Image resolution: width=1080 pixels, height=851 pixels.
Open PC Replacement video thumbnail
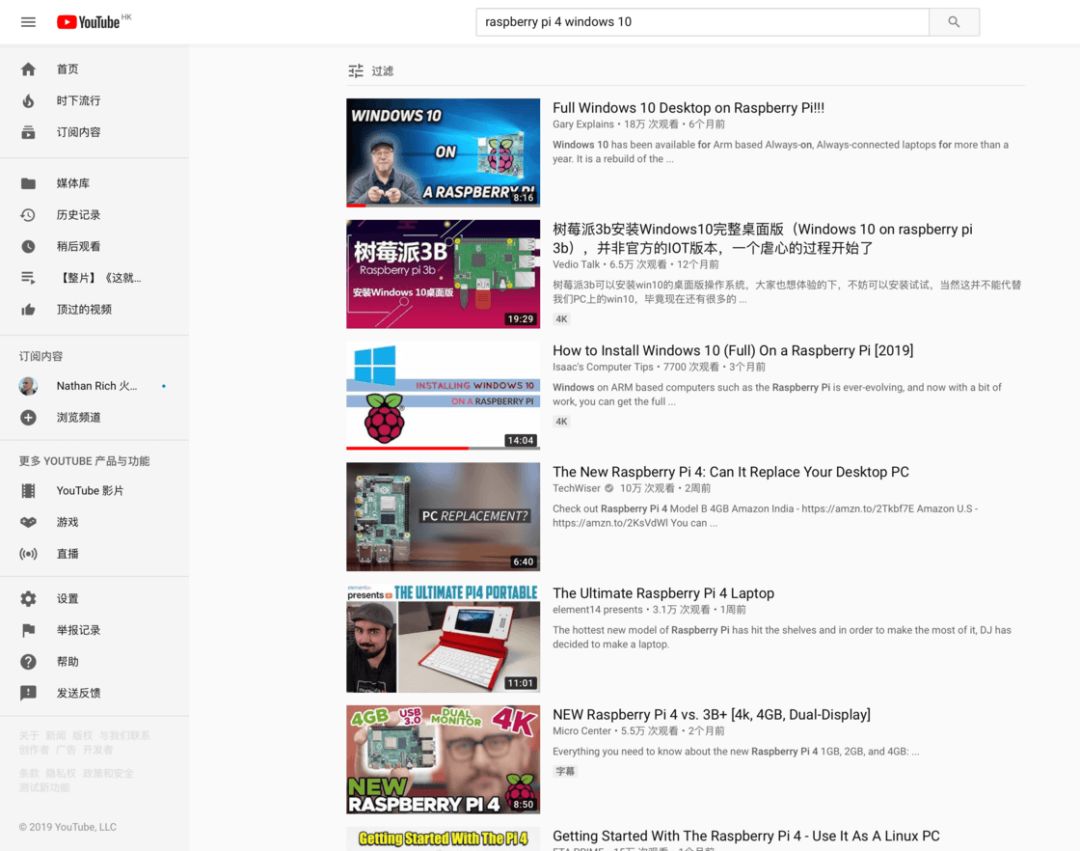(443, 516)
